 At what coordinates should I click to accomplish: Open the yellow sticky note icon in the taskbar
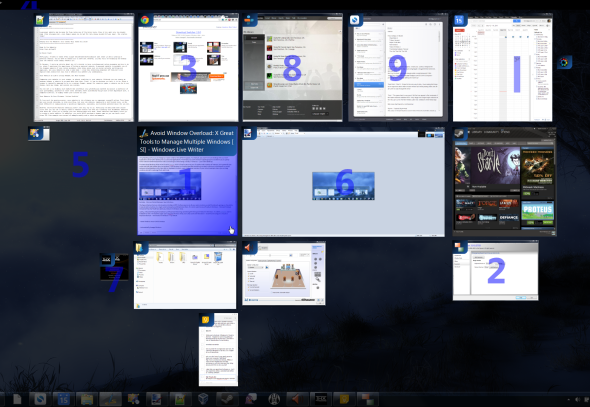point(344,399)
